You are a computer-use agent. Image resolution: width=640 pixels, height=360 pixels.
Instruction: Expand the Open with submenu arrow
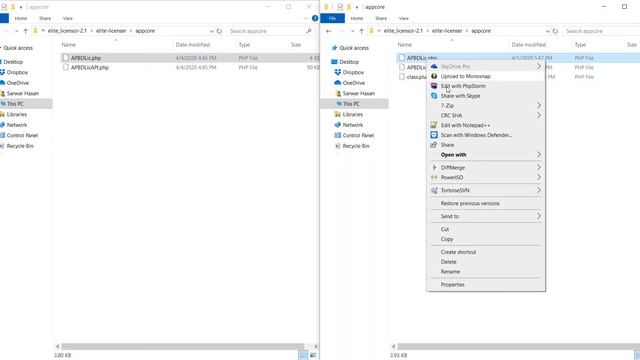click(539, 154)
